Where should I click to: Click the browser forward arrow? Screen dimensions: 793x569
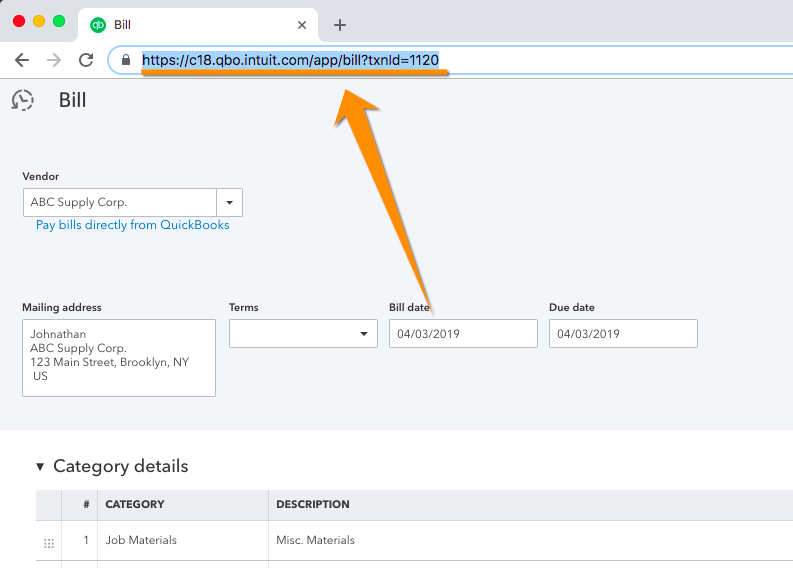(x=54, y=60)
